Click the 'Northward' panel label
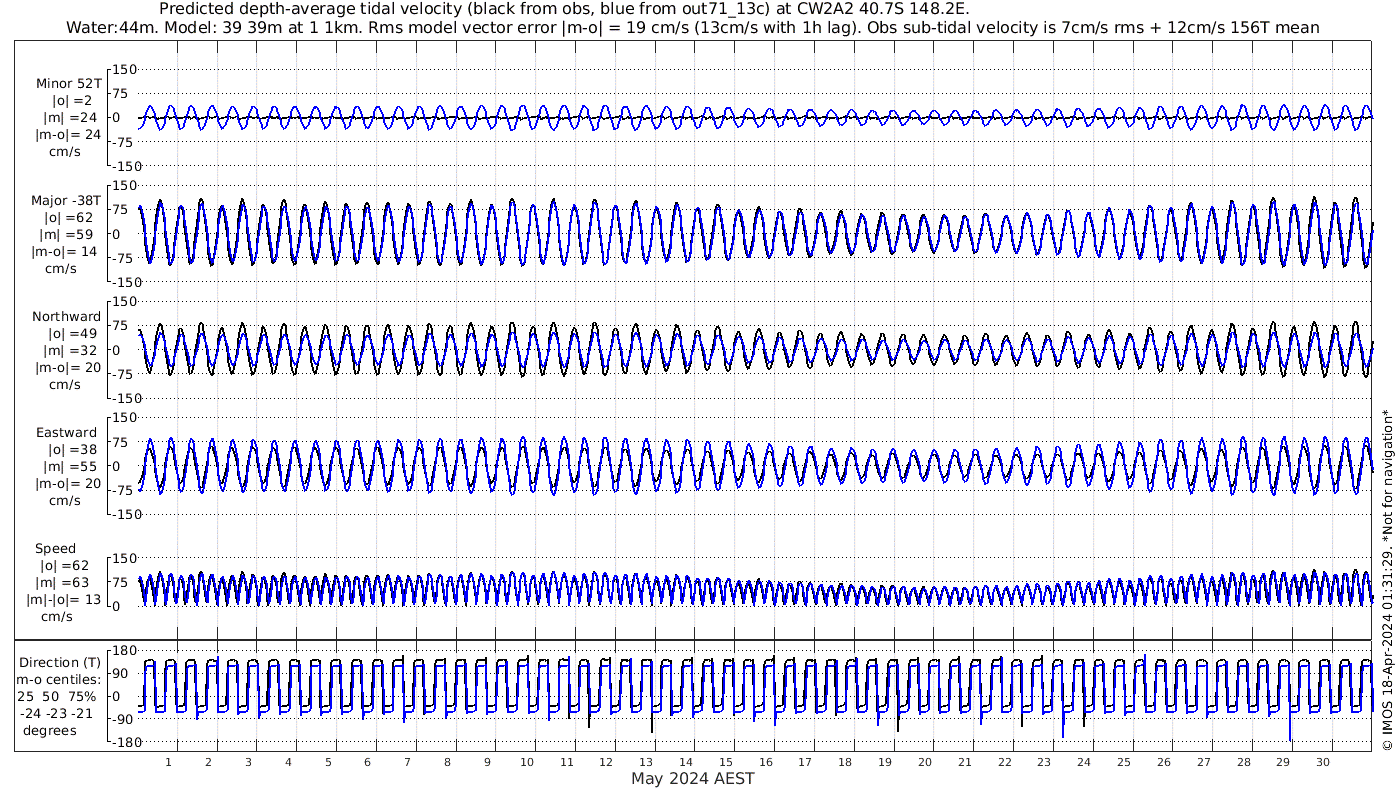The image size is (1400, 800). pos(66,317)
